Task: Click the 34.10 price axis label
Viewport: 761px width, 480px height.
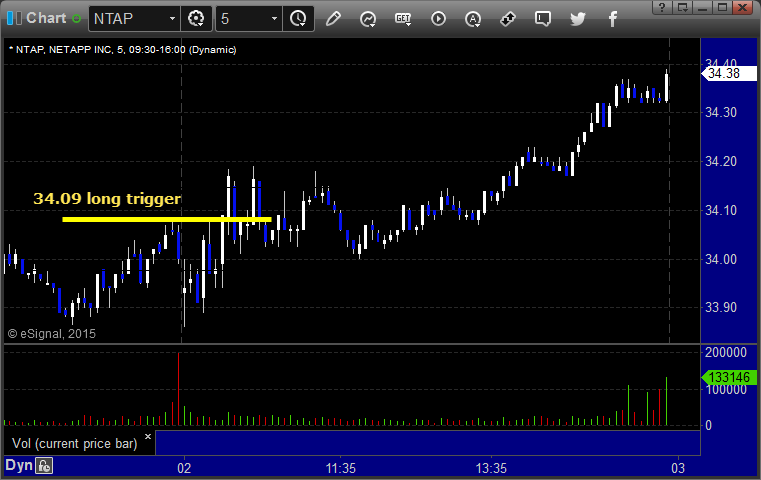Action: tap(721, 211)
